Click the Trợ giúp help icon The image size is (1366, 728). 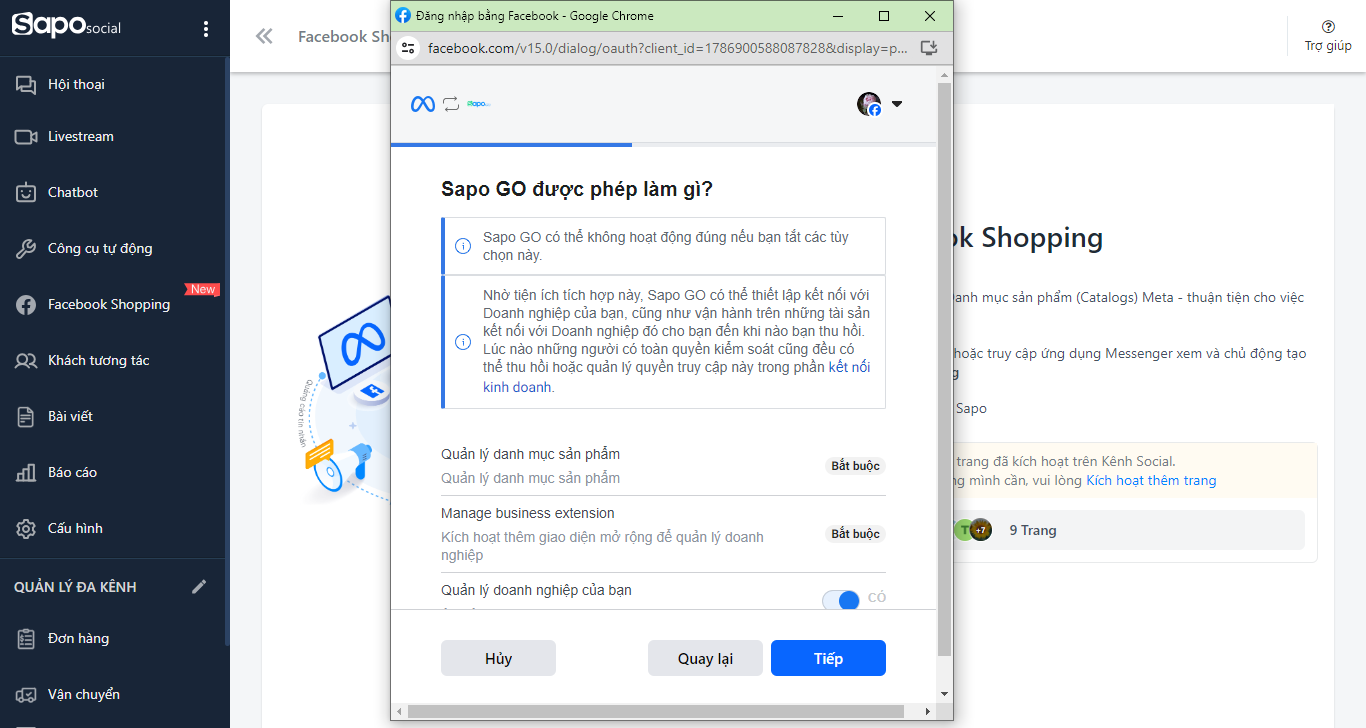point(1328,27)
